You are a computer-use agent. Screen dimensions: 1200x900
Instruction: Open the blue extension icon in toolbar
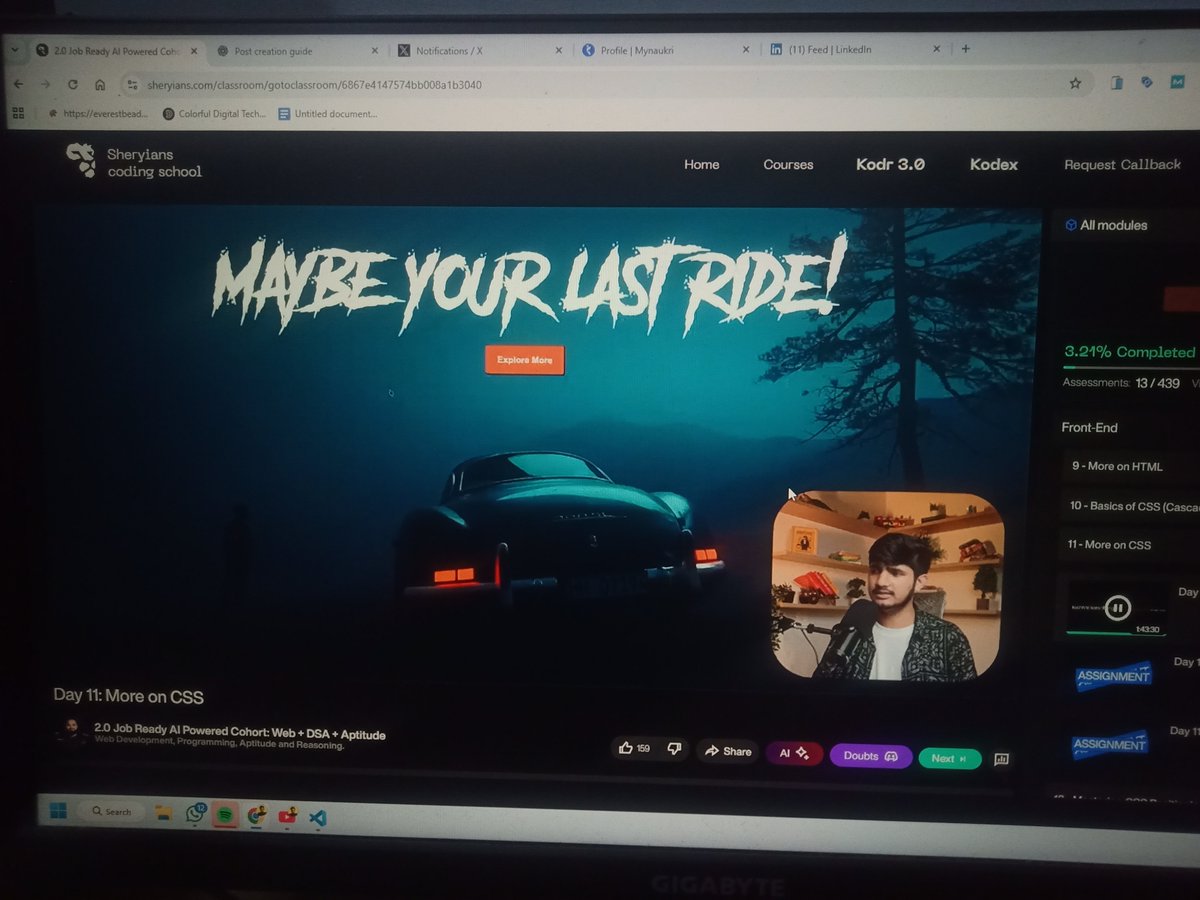pyautogui.click(x=1147, y=81)
